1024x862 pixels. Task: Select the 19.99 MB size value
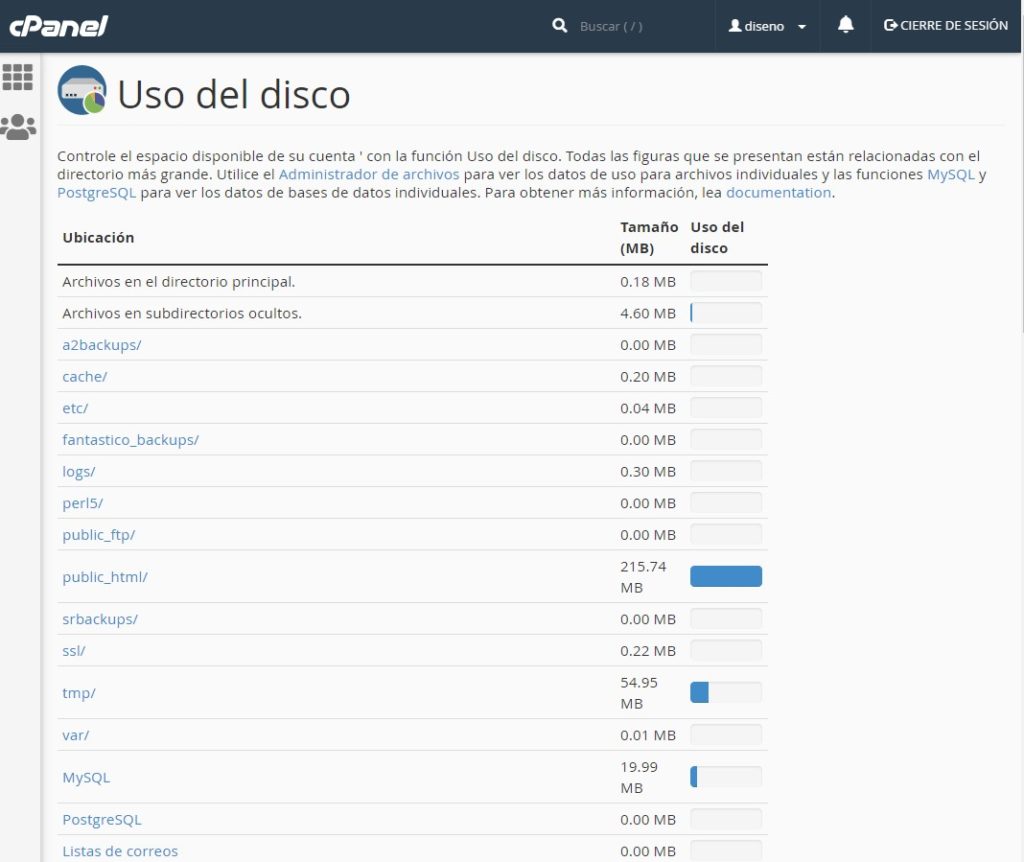639,777
